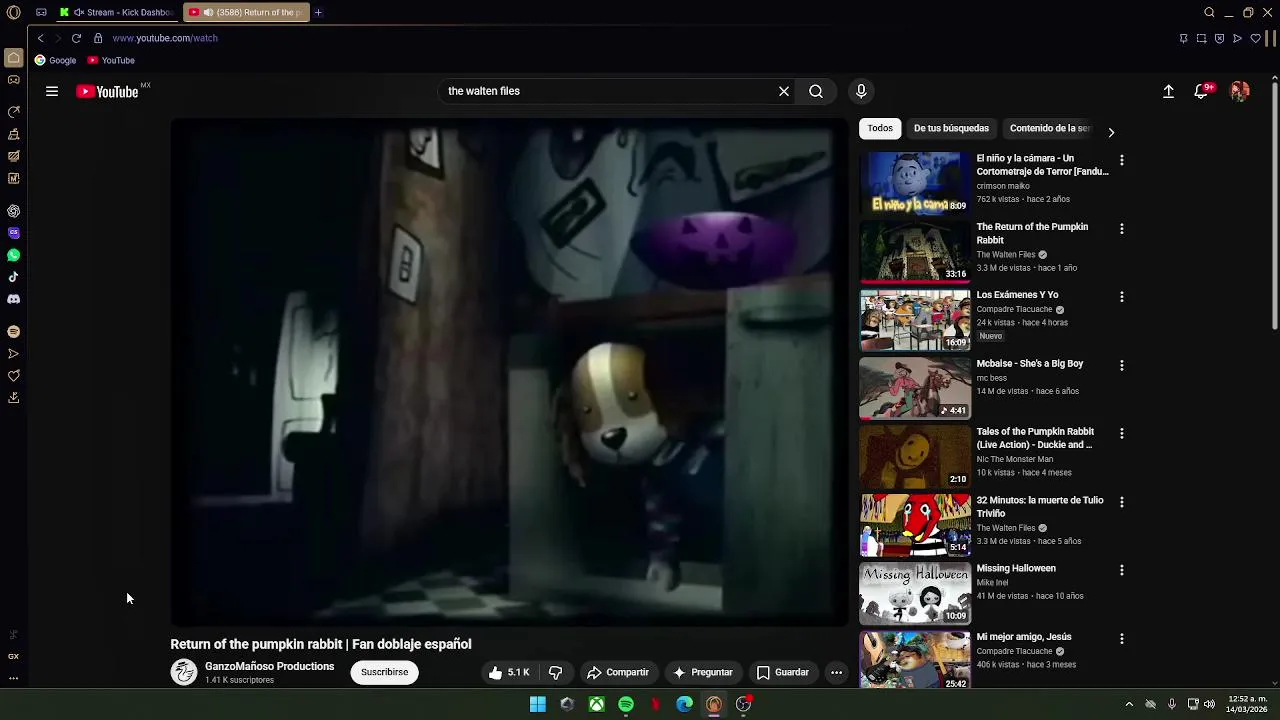1280x720 pixels.
Task: Open the Mi mejor amigo, Jesús thumbnail
Action: [x=915, y=660]
